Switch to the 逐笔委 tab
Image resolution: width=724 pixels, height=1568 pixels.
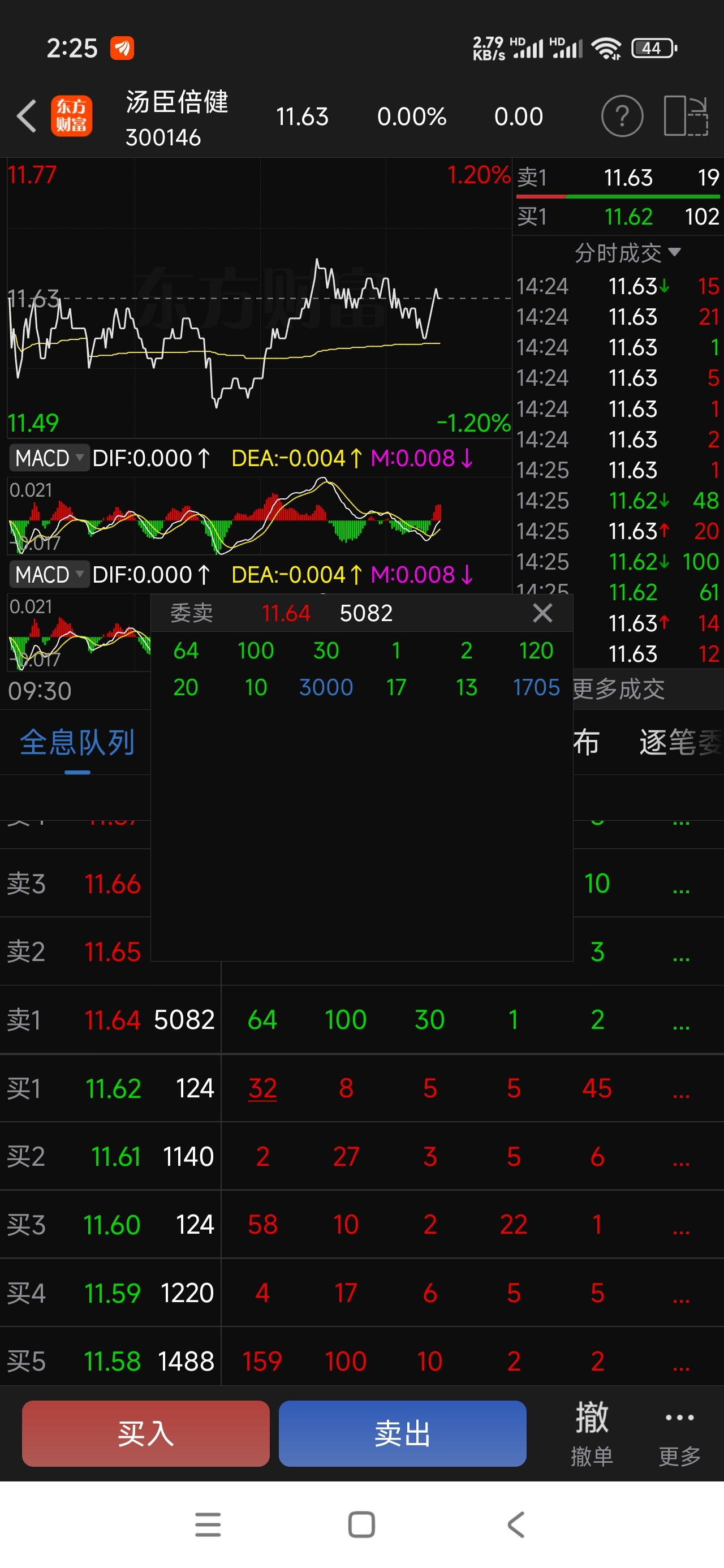coord(681,743)
